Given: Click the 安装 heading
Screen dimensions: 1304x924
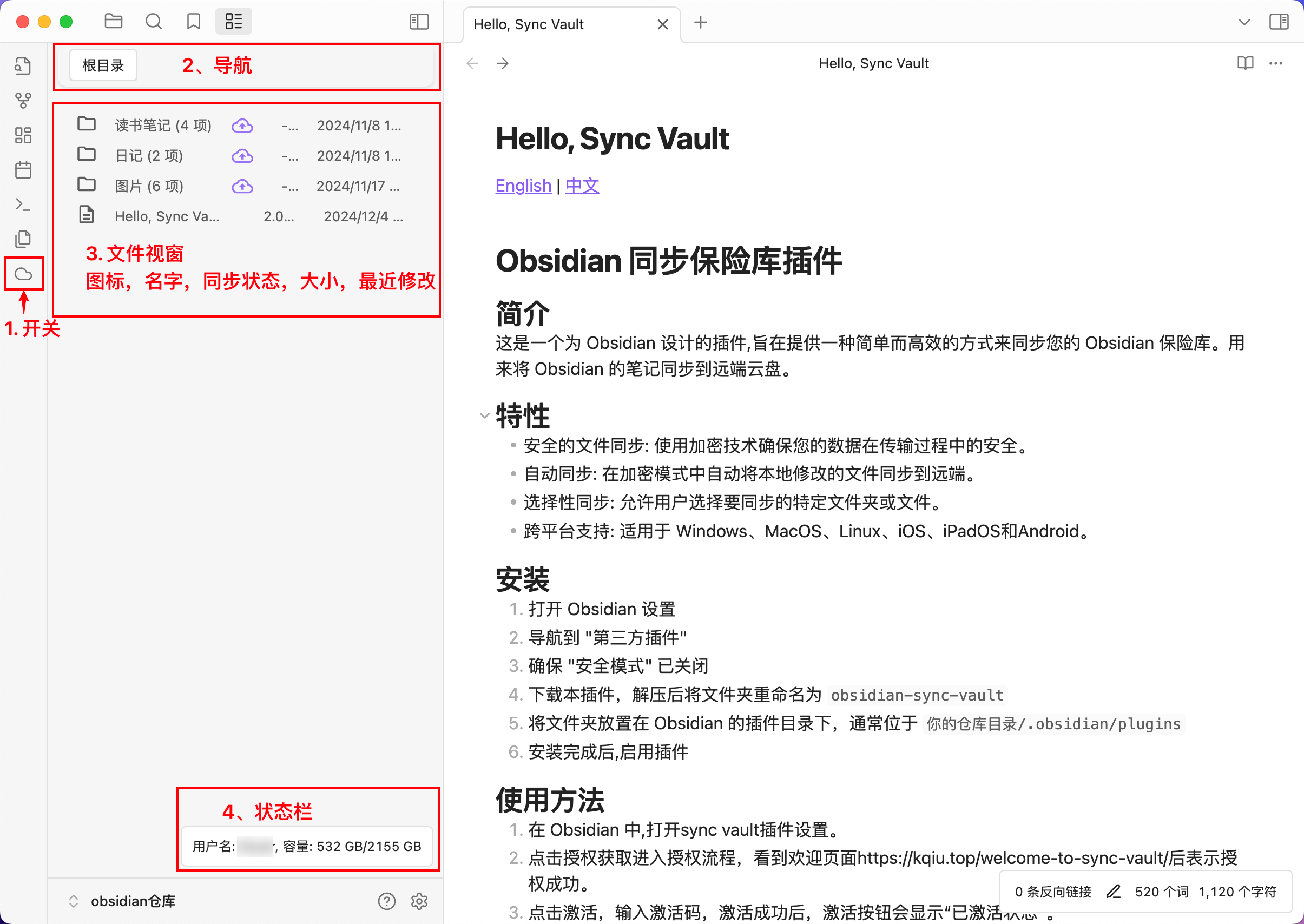Looking at the screenshot, I should click(522, 579).
